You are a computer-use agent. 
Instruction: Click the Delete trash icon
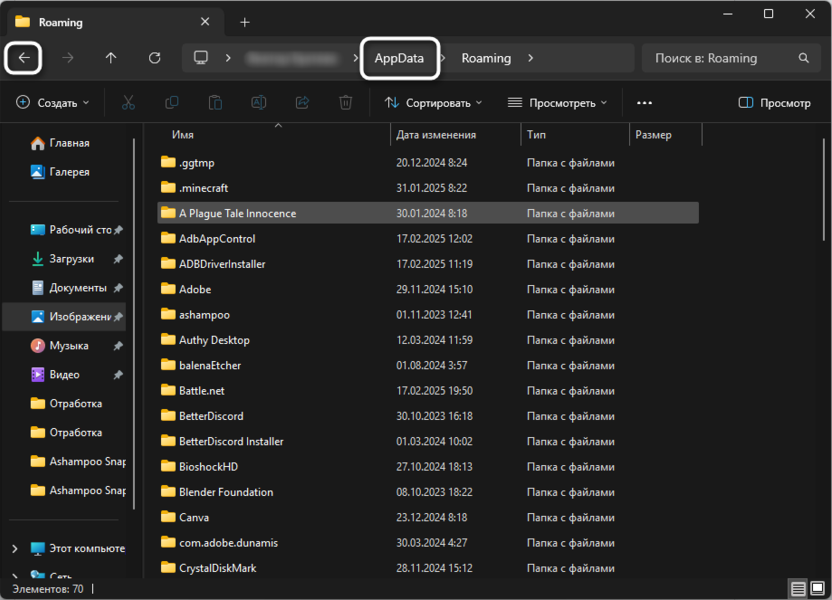(x=345, y=103)
